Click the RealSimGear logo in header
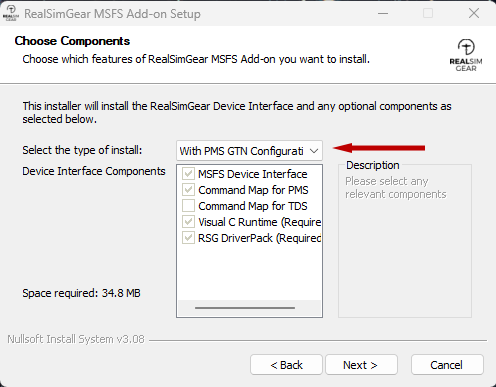 [x=466, y=55]
